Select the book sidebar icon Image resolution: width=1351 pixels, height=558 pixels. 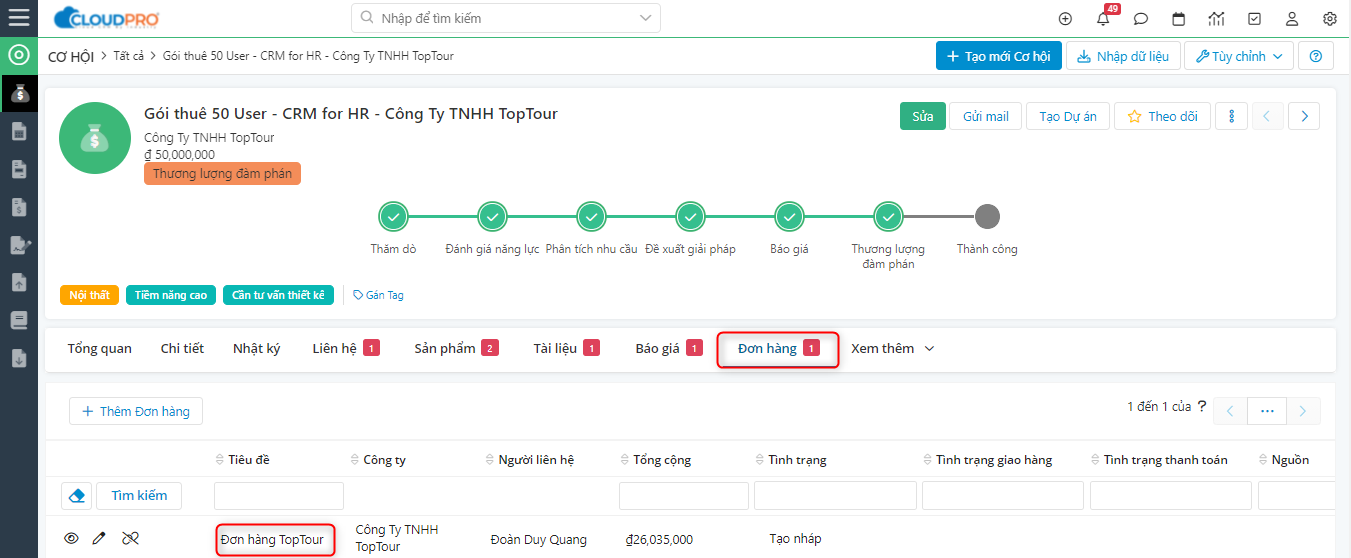(x=19, y=321)
